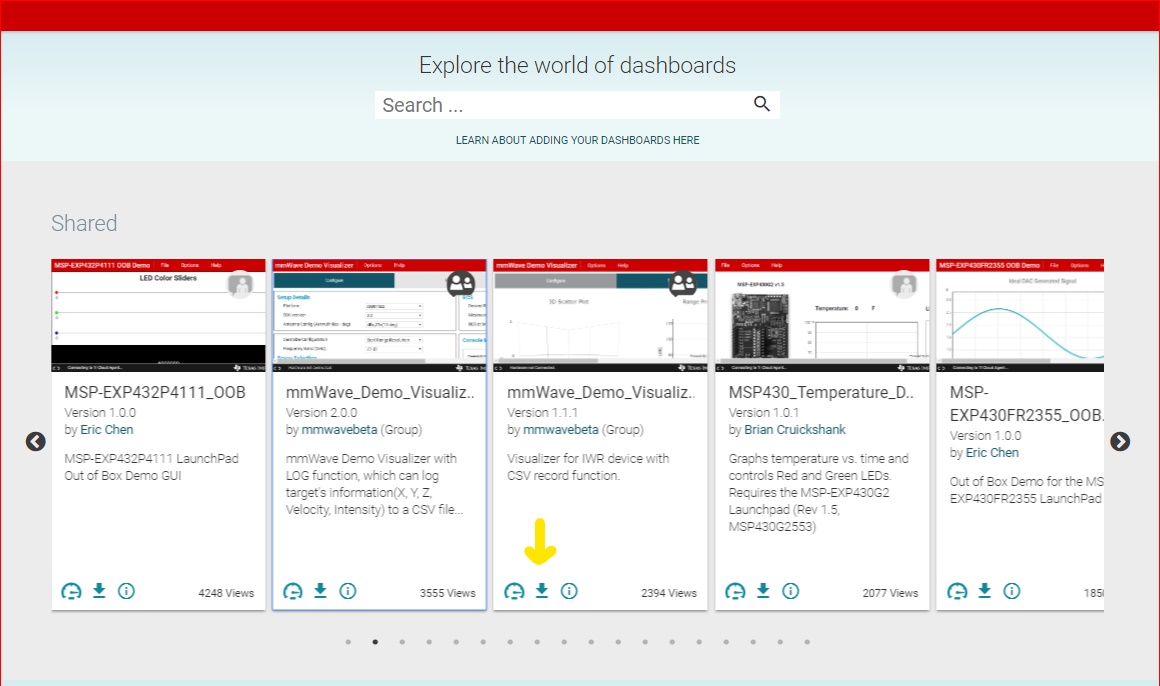Launch MSP-EXP432P4111_OOB dashboard gauge icon
This screenshot has height=686, width=1160.
[x=71, y=591]
